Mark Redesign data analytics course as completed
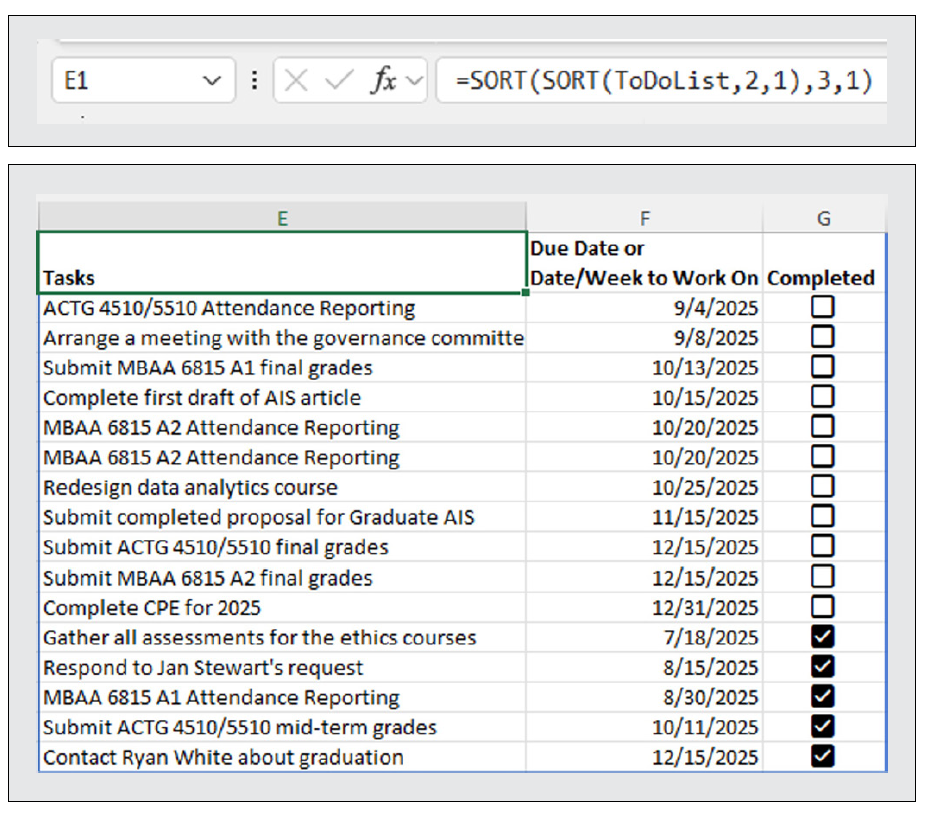The width and height of the screenshot is (925, 833). coord(822,487)
